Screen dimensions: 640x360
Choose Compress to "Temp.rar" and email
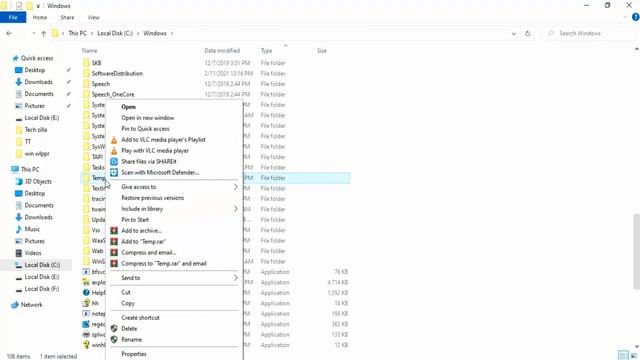click(x=164, y=264)
